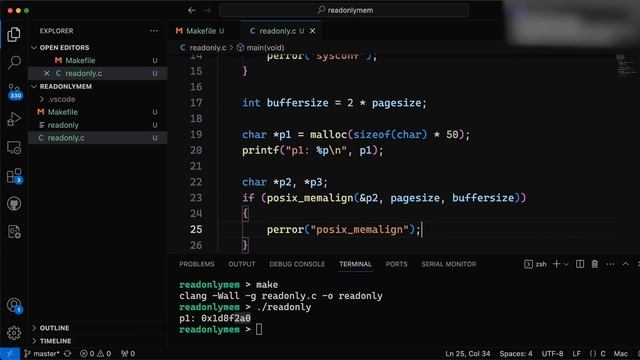The height and width of the screenshot is (360, 640).
Task: Click the master branch in status bar
Action: pos(42,353)
